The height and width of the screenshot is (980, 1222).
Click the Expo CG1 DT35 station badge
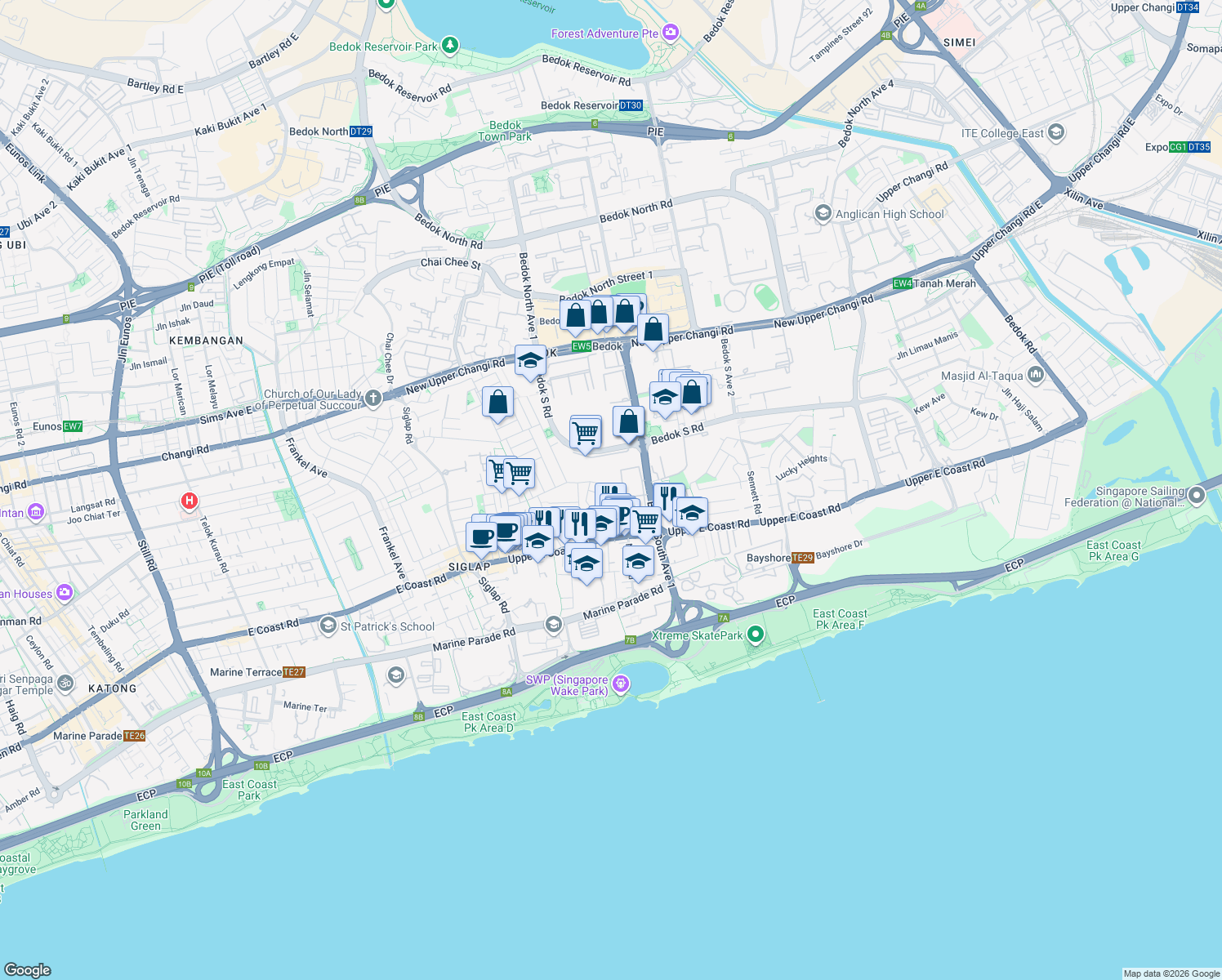[x=1190, y=147]
